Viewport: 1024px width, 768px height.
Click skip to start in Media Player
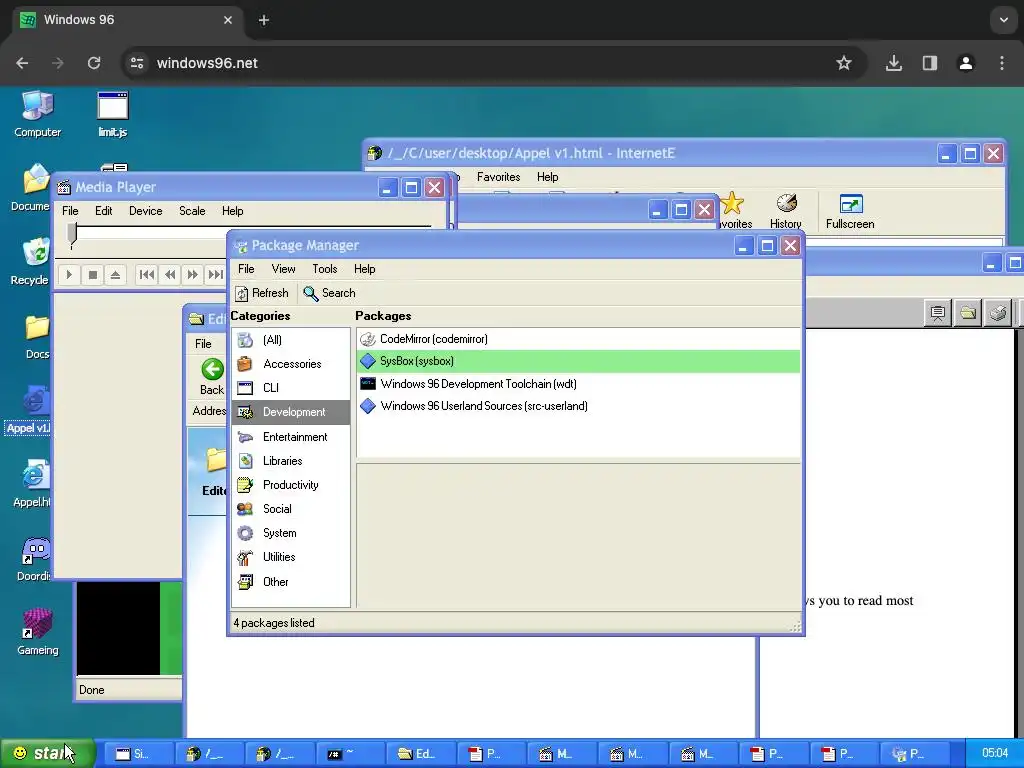click(147, 275)
